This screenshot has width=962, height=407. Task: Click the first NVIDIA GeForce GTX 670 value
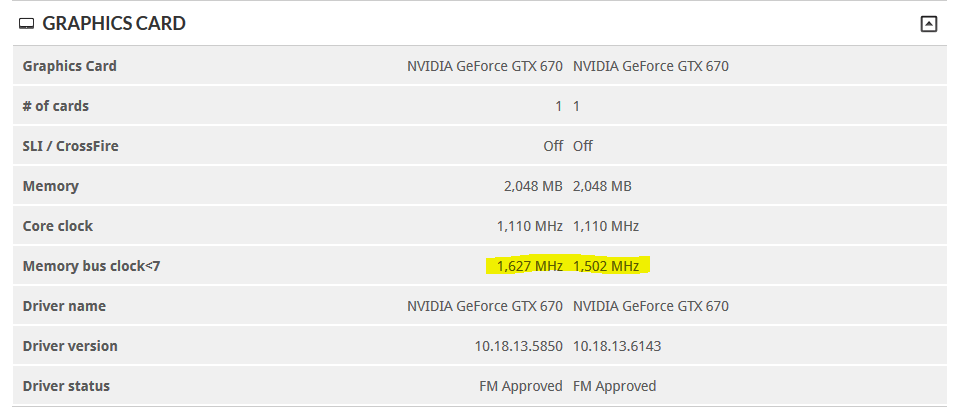coord(485,66)
